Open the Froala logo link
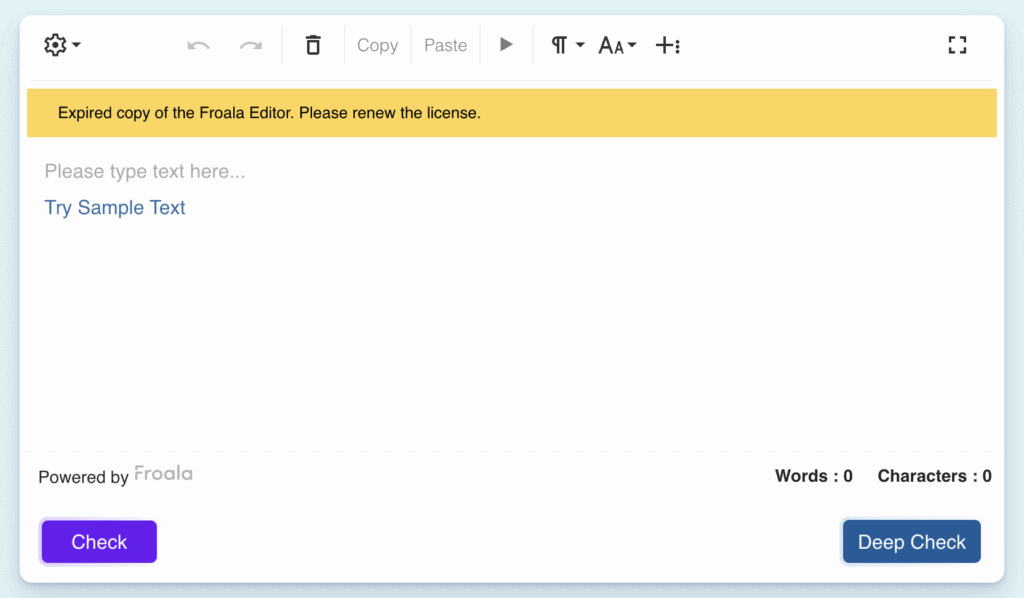Image resolution: width=1024 pixels, height=598 pixels. click(x=163, y=474)
